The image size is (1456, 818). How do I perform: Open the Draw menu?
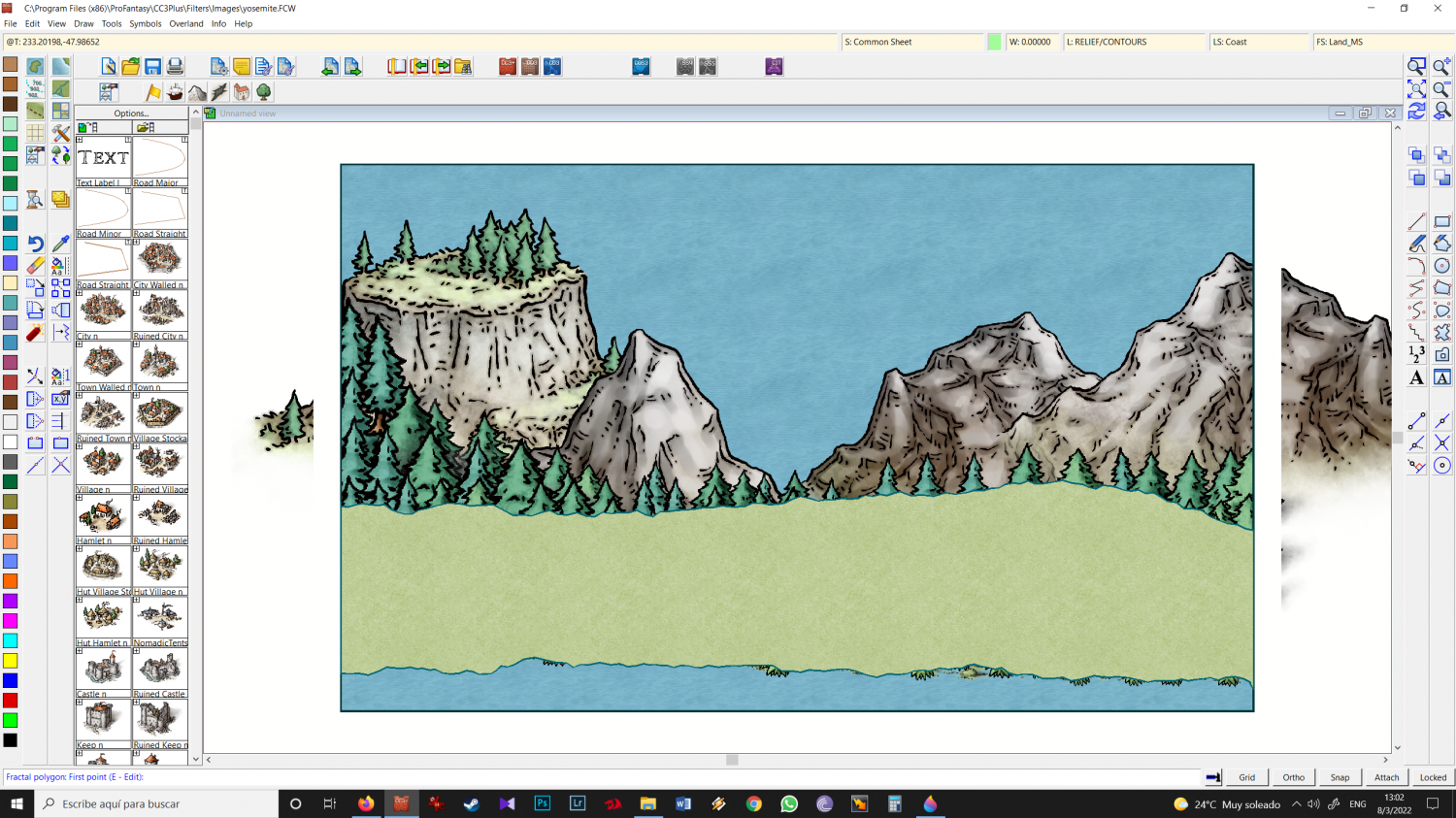(x=83, y=23)
